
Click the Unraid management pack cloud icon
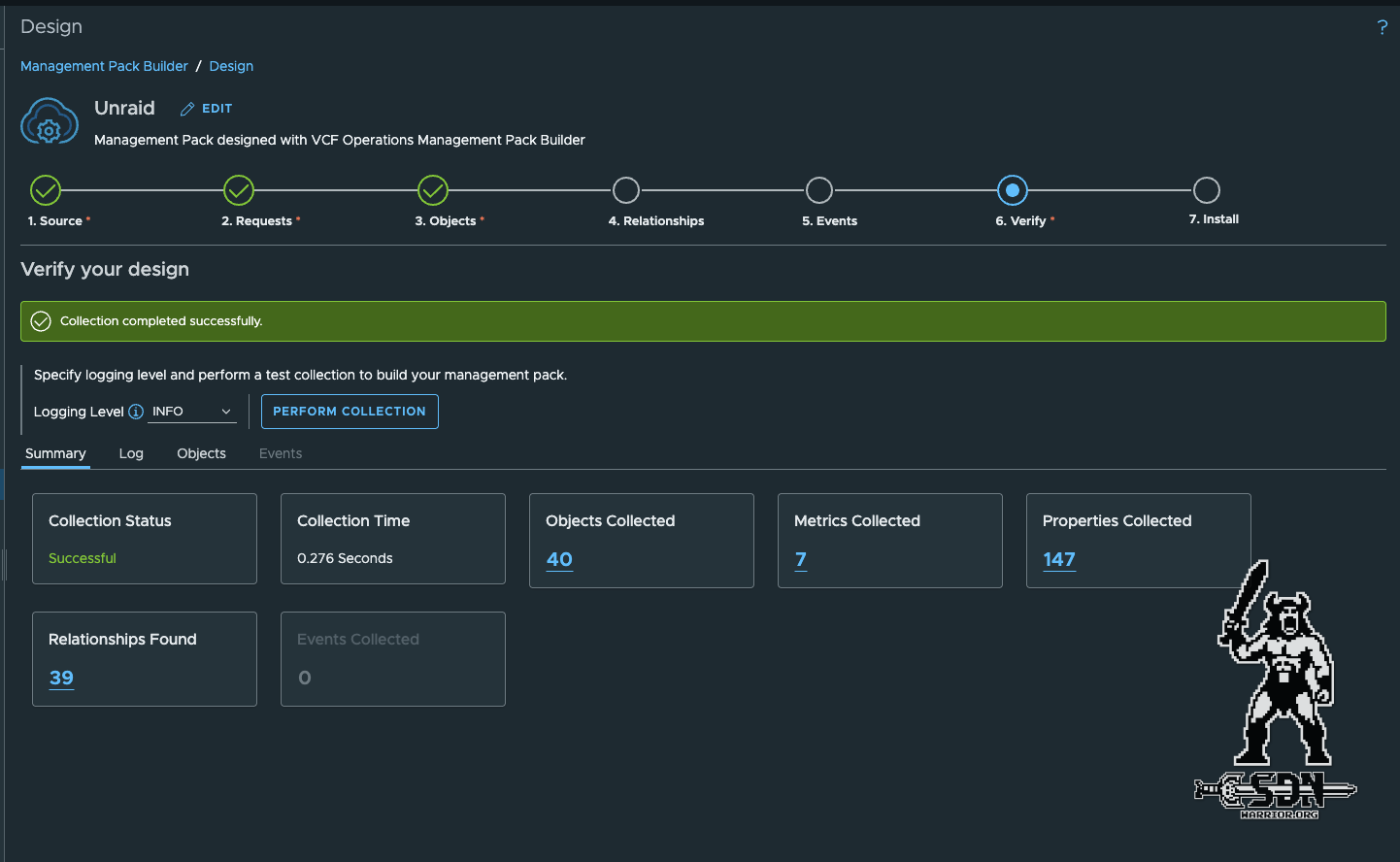point(50,122)
